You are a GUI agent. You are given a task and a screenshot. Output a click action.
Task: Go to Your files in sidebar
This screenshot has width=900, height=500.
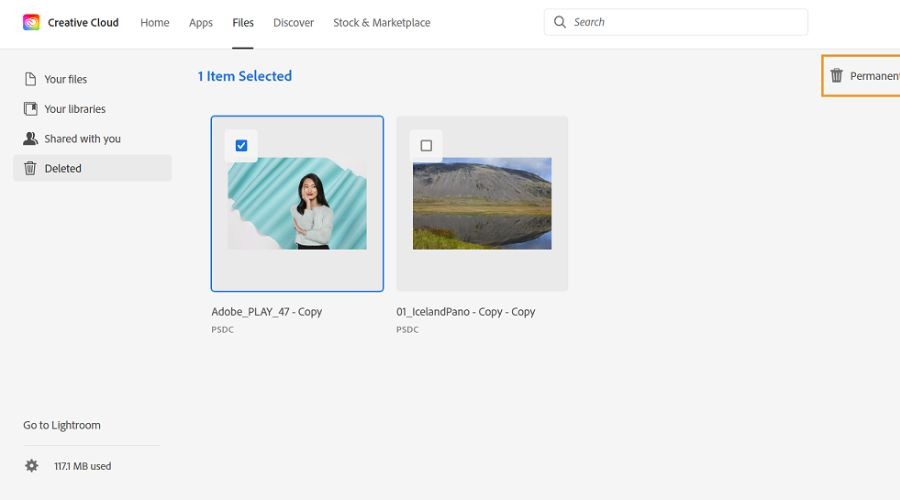tap(92, 79)
